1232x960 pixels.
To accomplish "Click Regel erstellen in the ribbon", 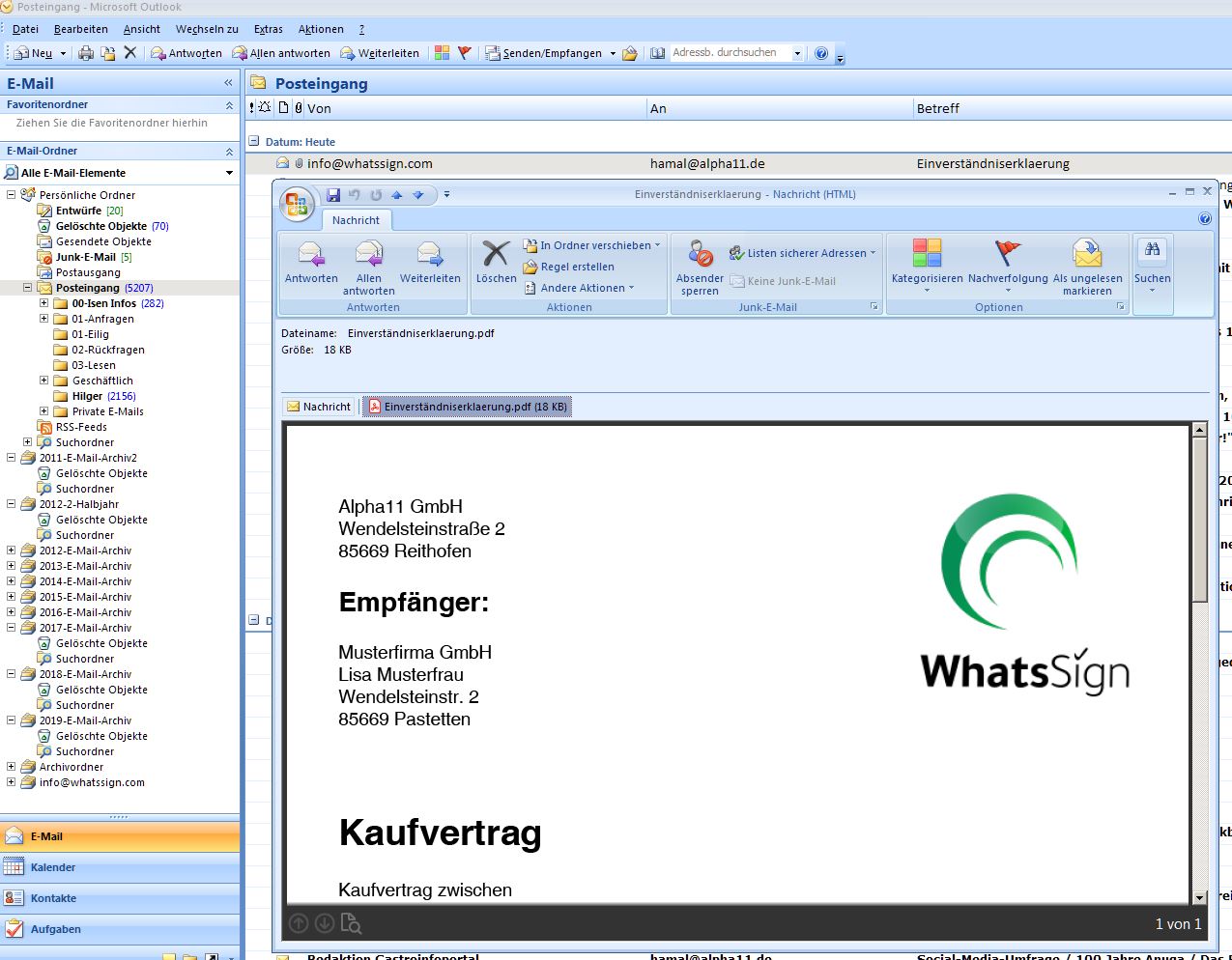I will pyautogui.click(x=569, y=267).
